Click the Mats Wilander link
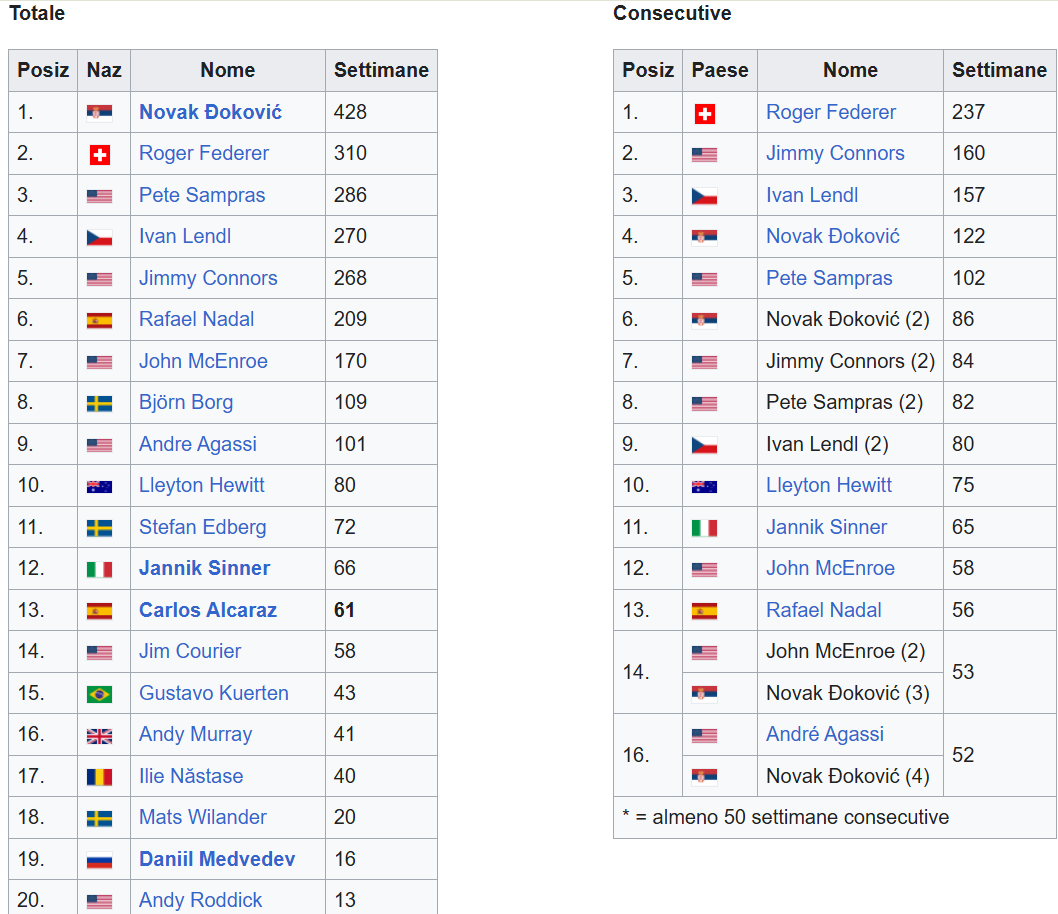The width and height of the screenshot is (1058, 914). pyautogui.click(x=203, y=817)
